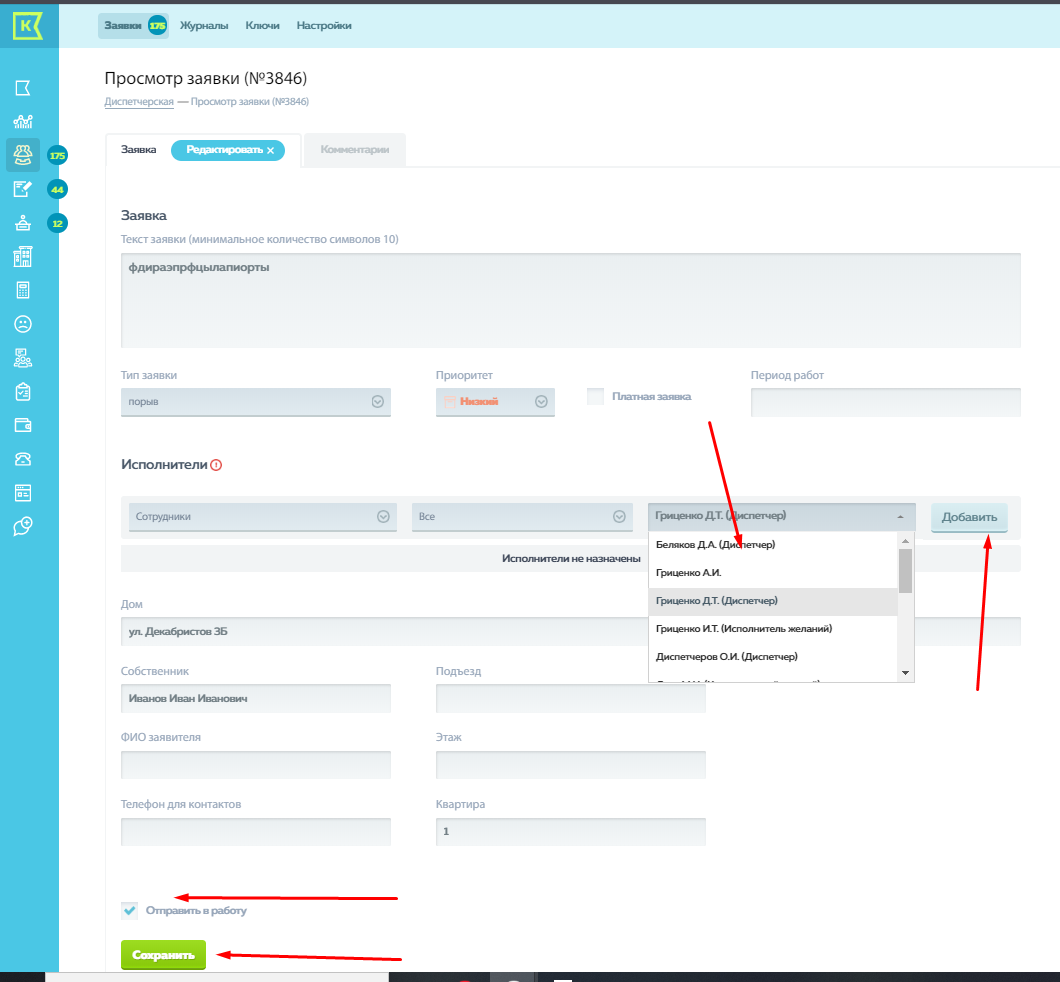The height and width of the screenshot is (982, 1060).
Task: Open the clipboard checklist sidebar icon
Action: coord(23,392)
